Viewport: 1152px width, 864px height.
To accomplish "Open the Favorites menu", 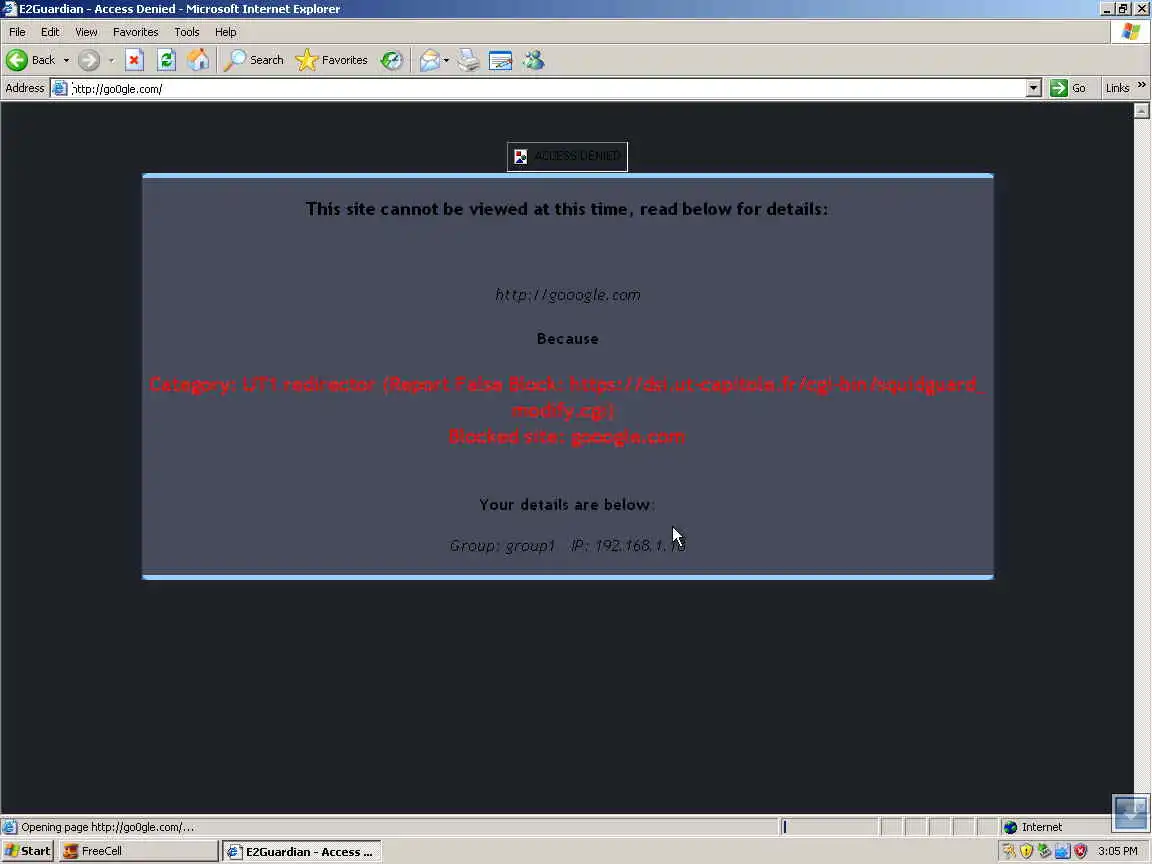I will [135, 32].
